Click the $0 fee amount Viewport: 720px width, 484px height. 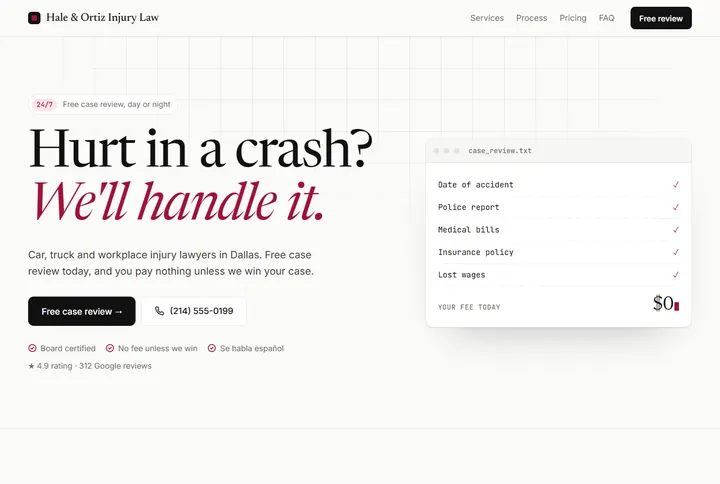click(x=663, y=303)
